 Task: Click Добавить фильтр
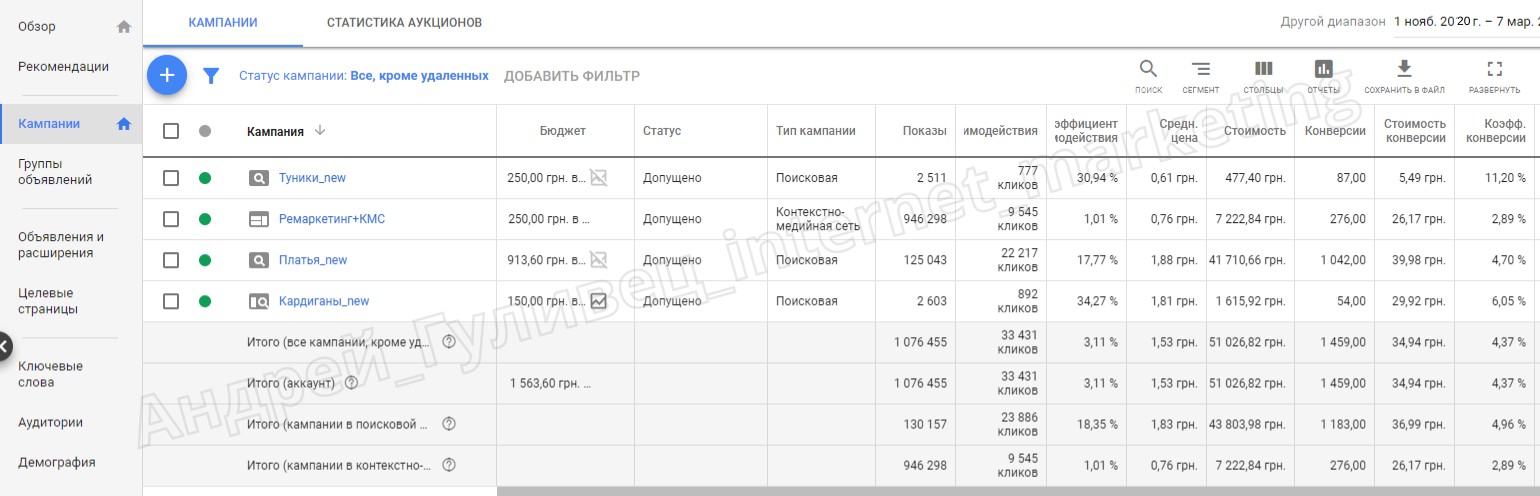[x=571, y=76]
